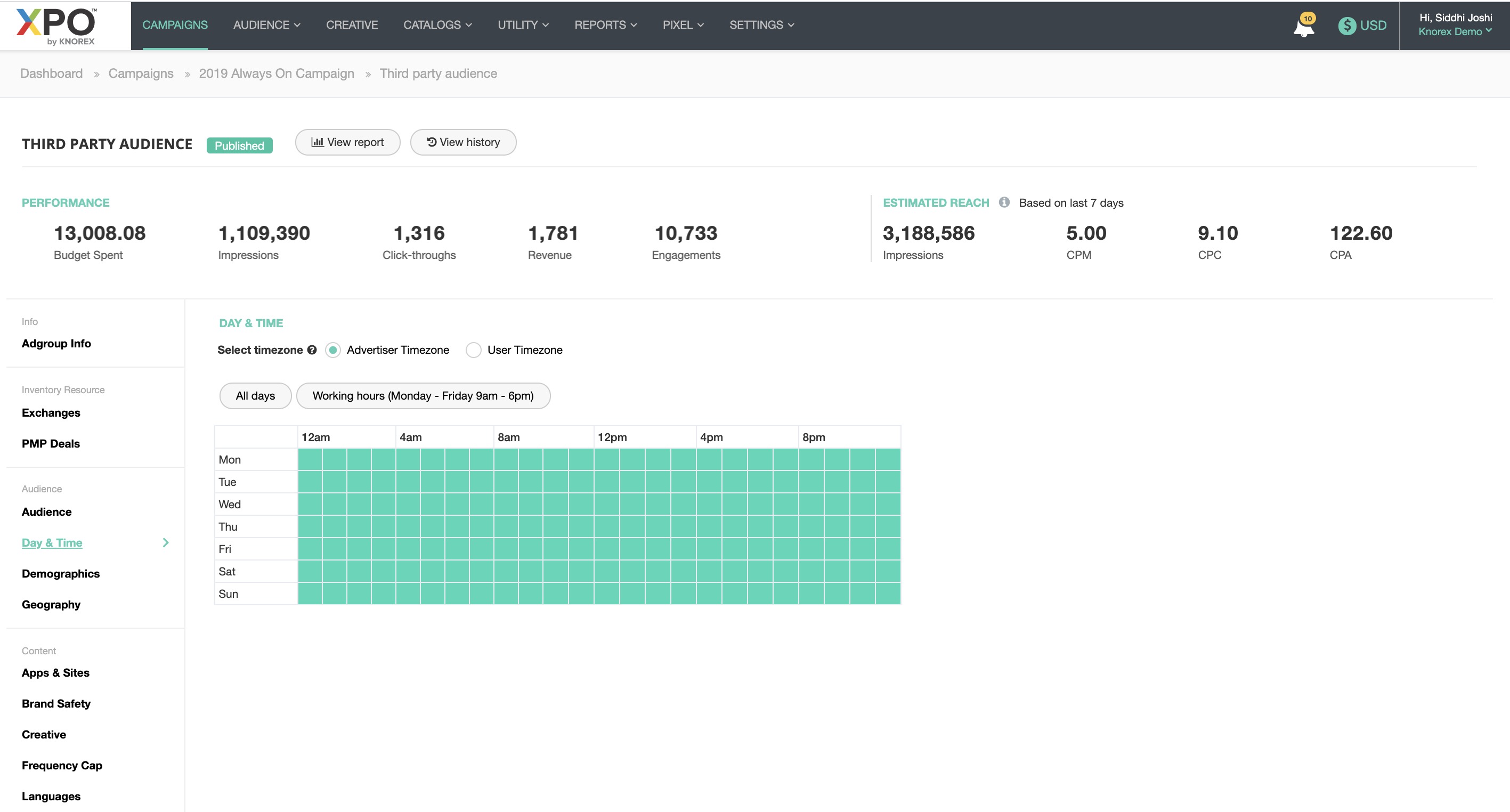Click the Select timezone help icon

click(312, 350)
